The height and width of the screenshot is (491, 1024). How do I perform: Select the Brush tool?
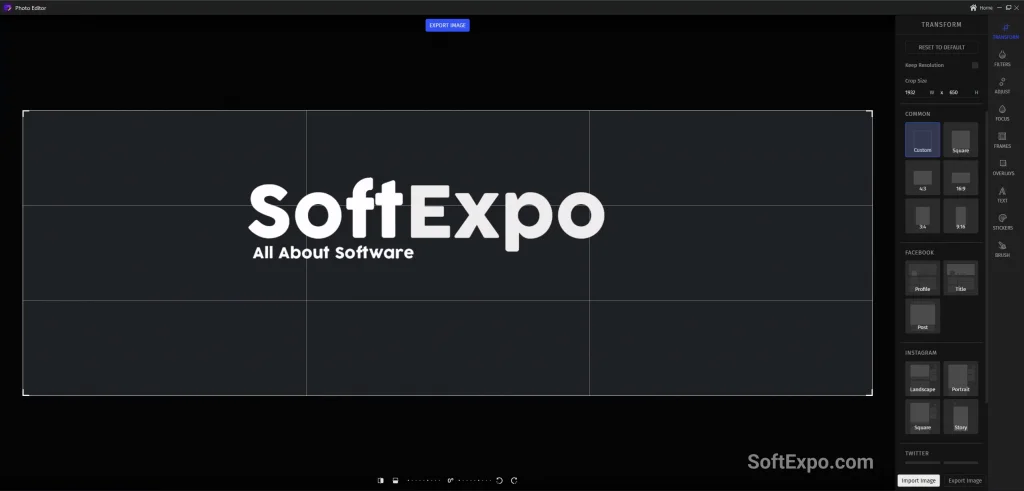tap(1002, 248)
